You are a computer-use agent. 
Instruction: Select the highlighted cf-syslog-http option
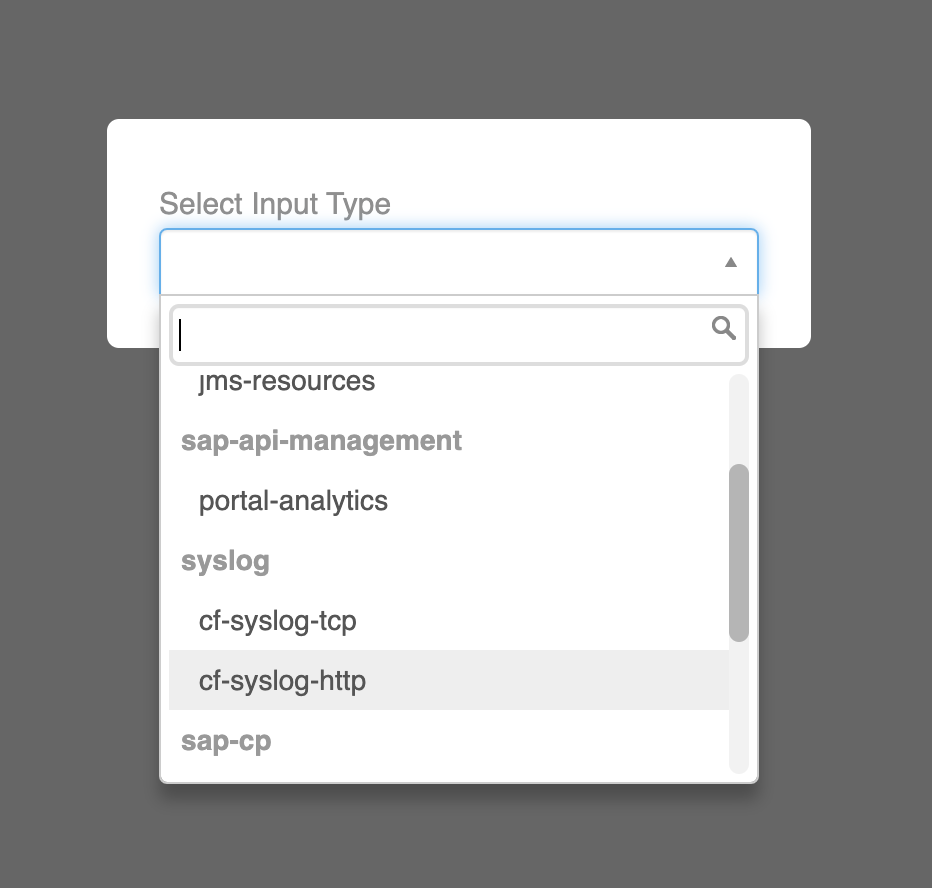click(x=282, y=681)
